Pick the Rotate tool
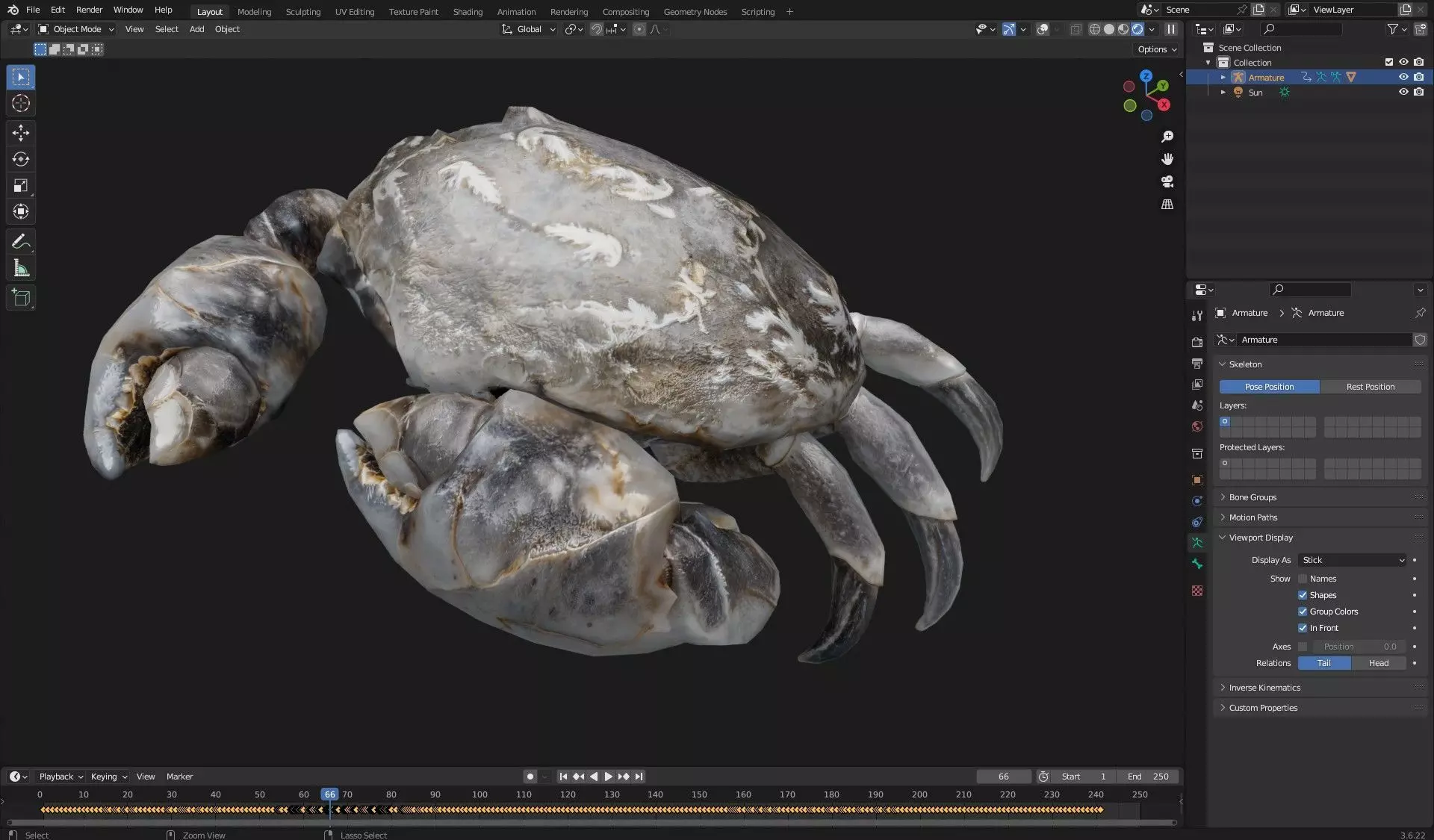1434x840 pixels. (x=21, y=159)
